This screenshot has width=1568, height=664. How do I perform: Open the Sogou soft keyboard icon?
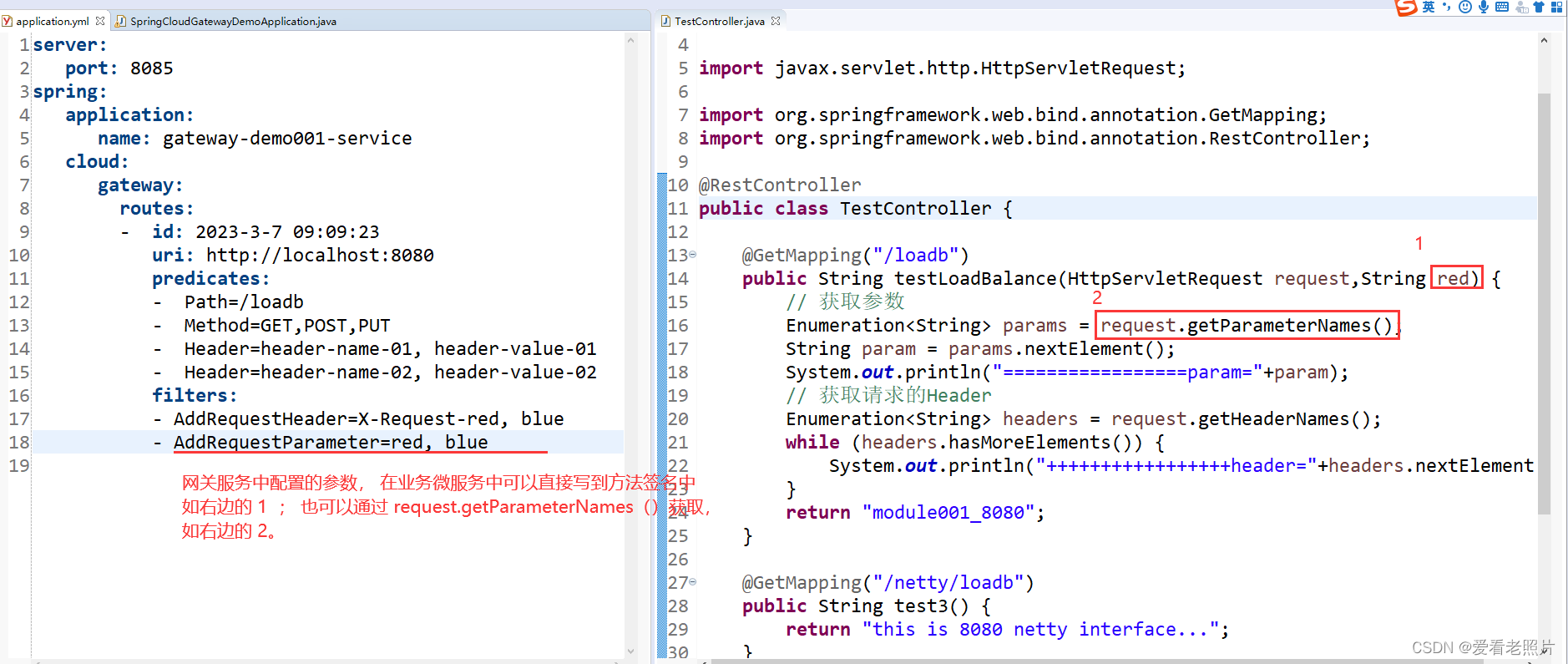[1502, 7]
